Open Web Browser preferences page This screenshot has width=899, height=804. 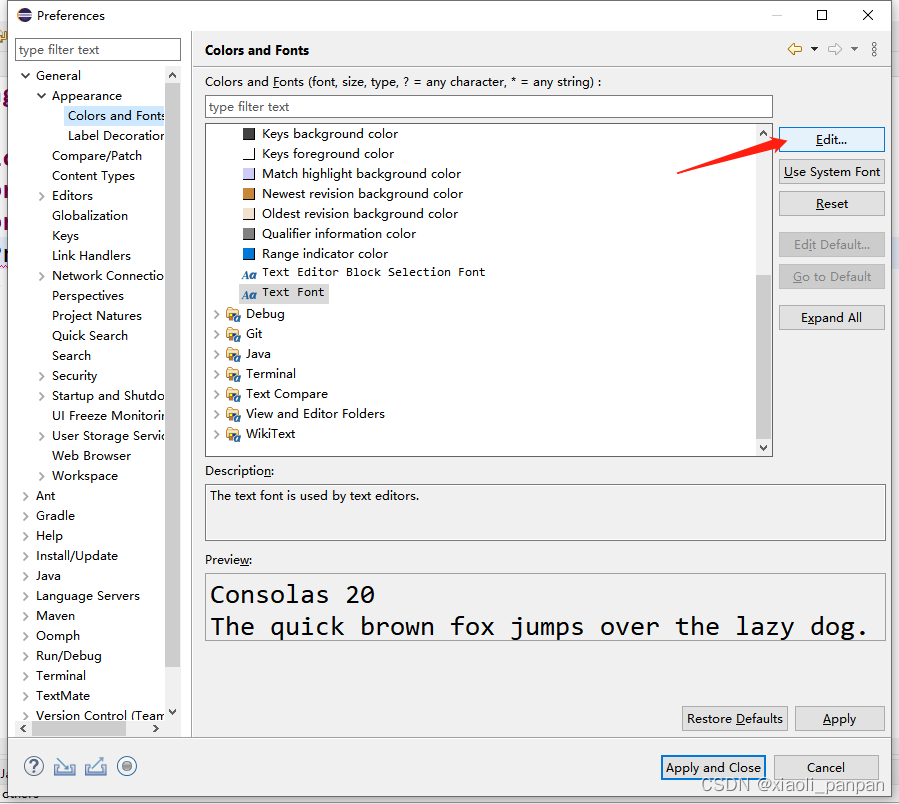pyautogui.click(x=91, y=456)
